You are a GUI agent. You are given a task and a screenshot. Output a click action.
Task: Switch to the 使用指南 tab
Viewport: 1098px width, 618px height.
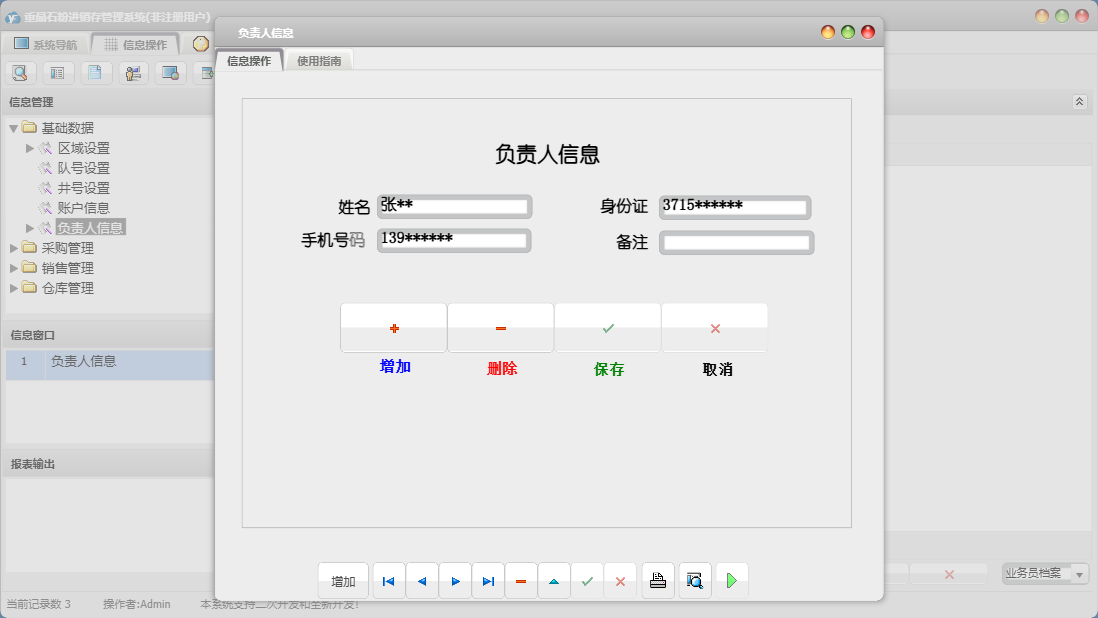318,59
